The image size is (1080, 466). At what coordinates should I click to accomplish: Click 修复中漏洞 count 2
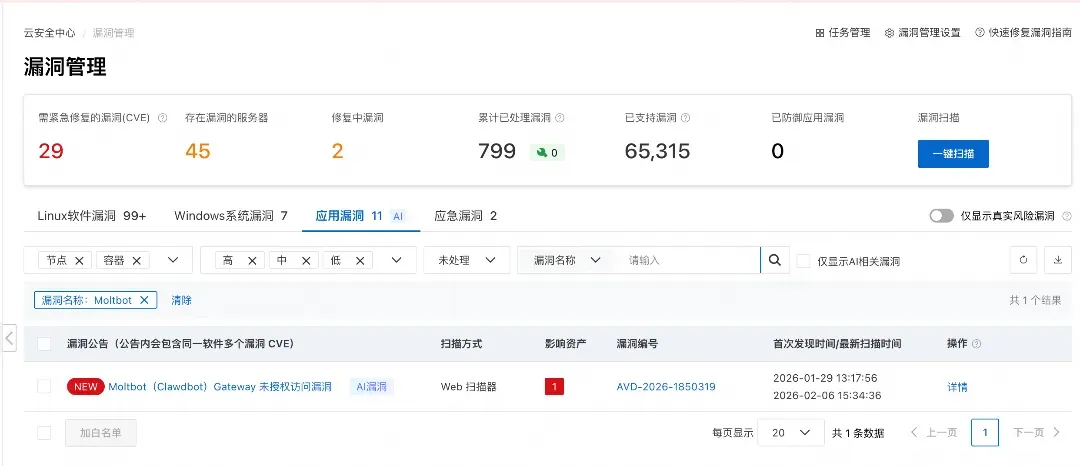tap(338, 151)
